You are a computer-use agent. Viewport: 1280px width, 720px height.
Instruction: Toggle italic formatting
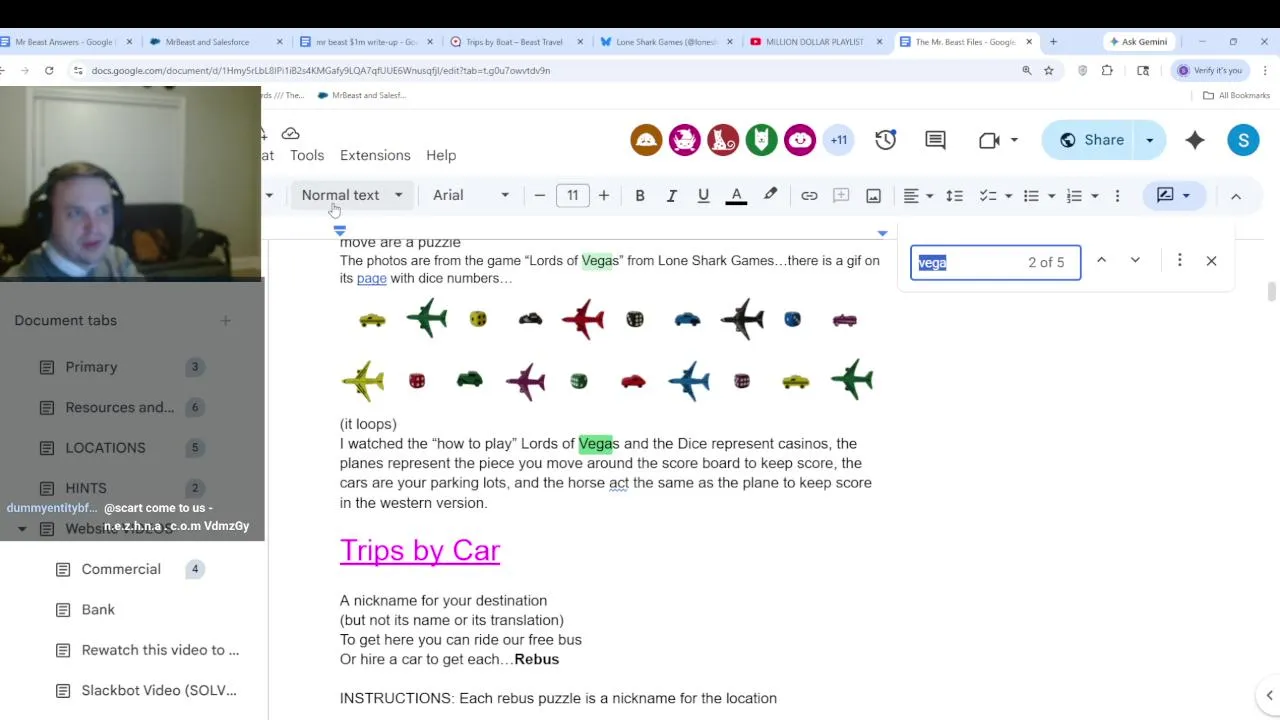click(672, 196)
